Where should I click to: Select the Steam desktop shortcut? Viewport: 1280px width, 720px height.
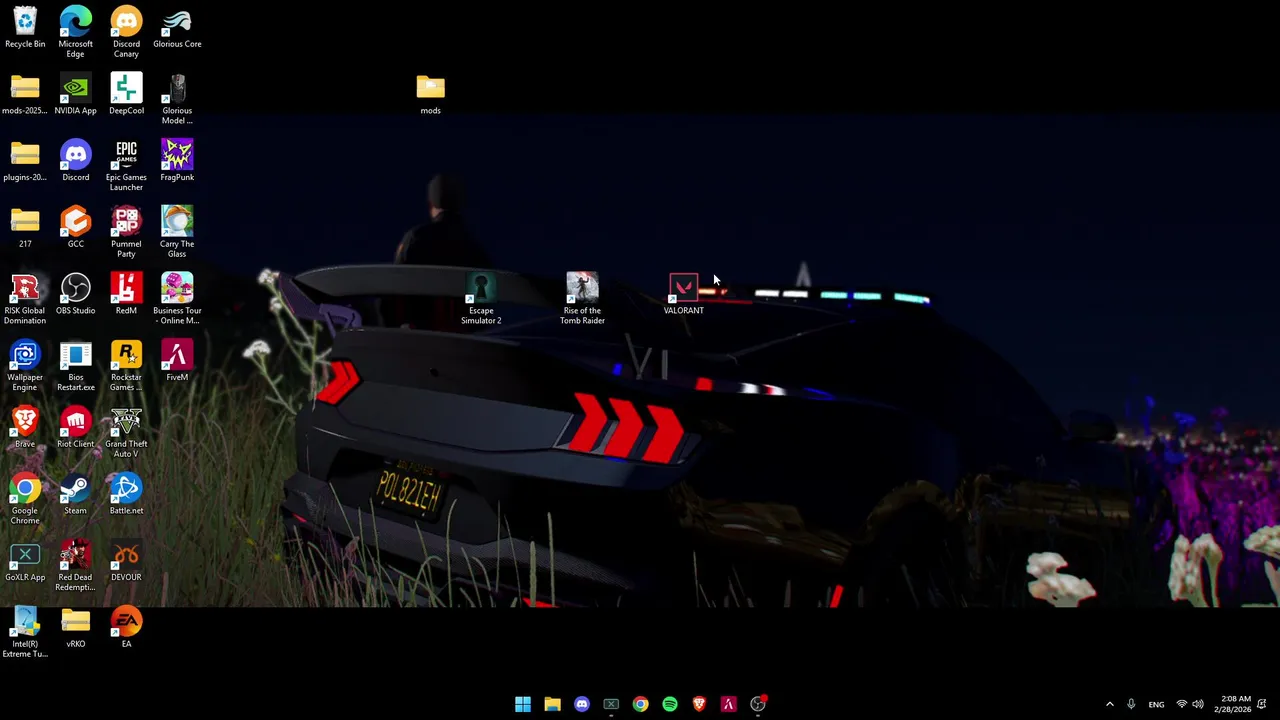pos(75,495)
